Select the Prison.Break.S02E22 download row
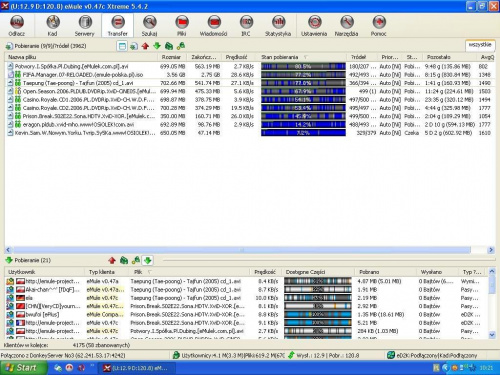Screen dimensions: 500x375 pos(250,116)
